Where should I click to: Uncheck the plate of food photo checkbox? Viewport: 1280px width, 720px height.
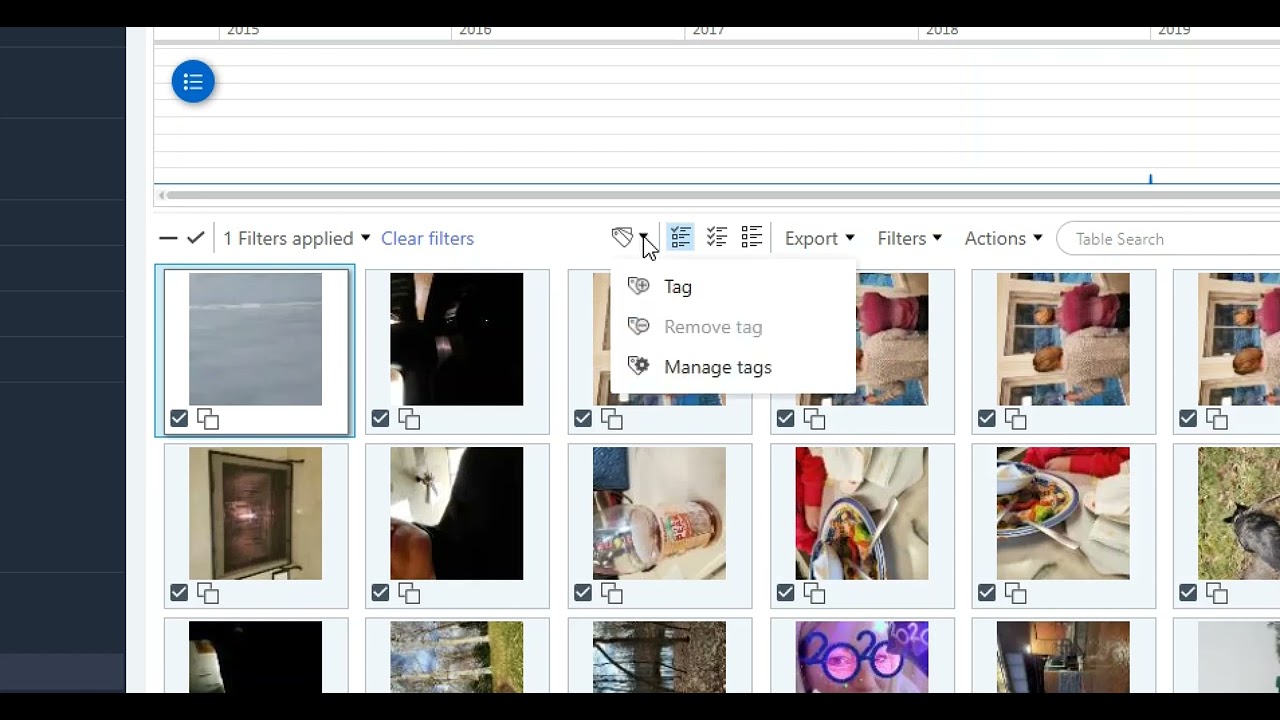click(986, 593)
